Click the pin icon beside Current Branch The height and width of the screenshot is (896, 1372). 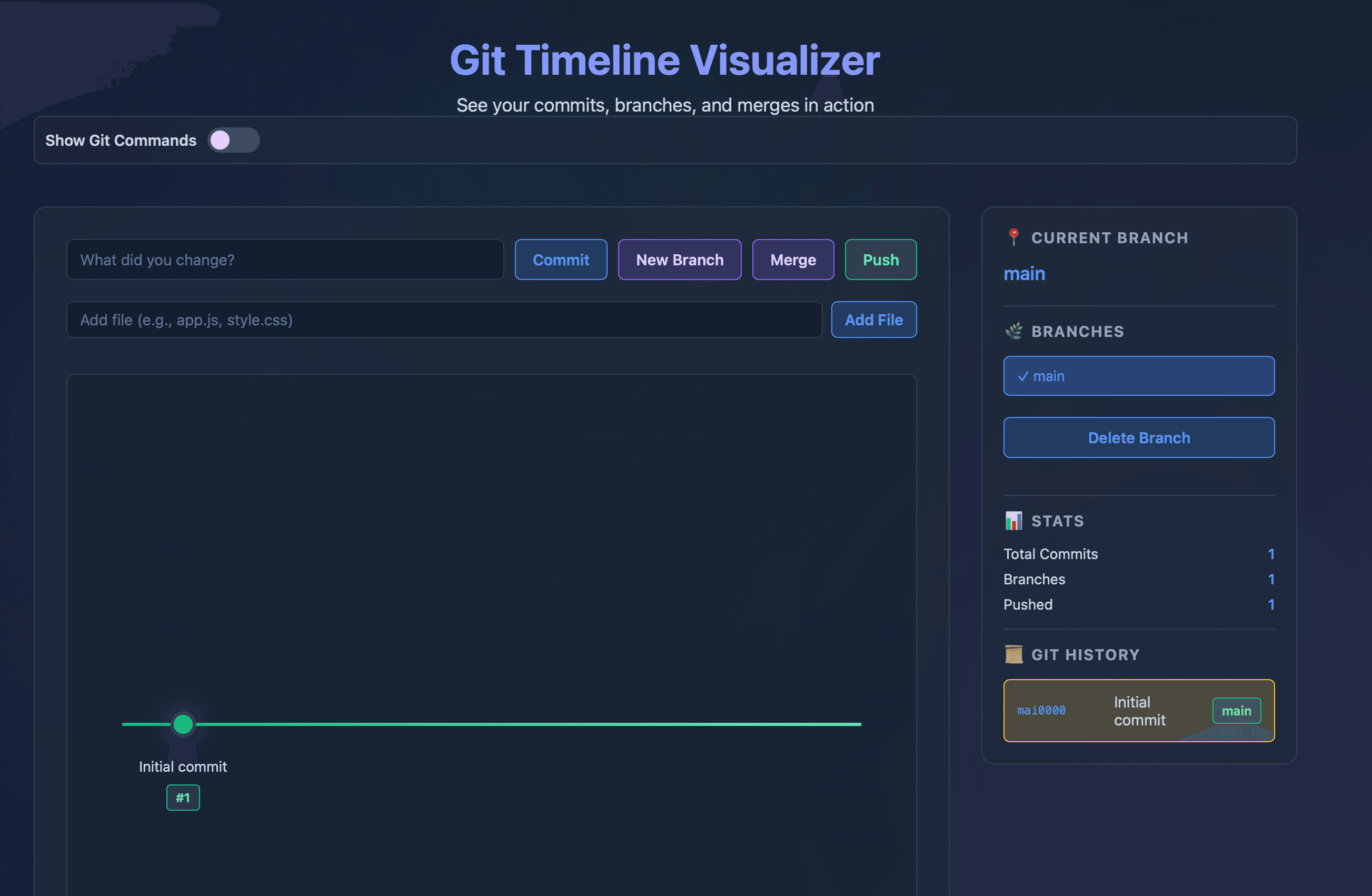tap(1013, 237)
